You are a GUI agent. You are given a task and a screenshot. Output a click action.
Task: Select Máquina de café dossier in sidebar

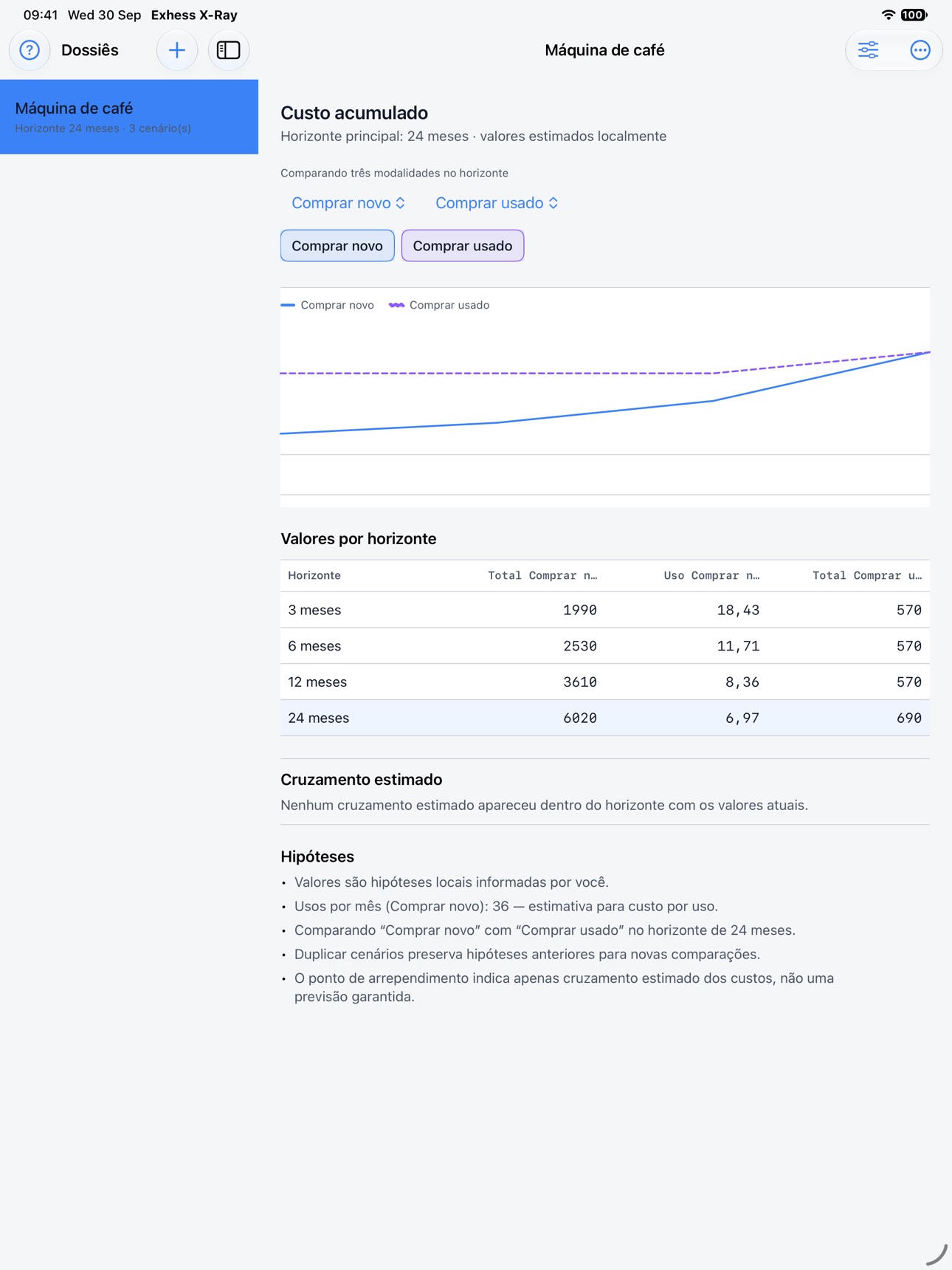(129, 117)
